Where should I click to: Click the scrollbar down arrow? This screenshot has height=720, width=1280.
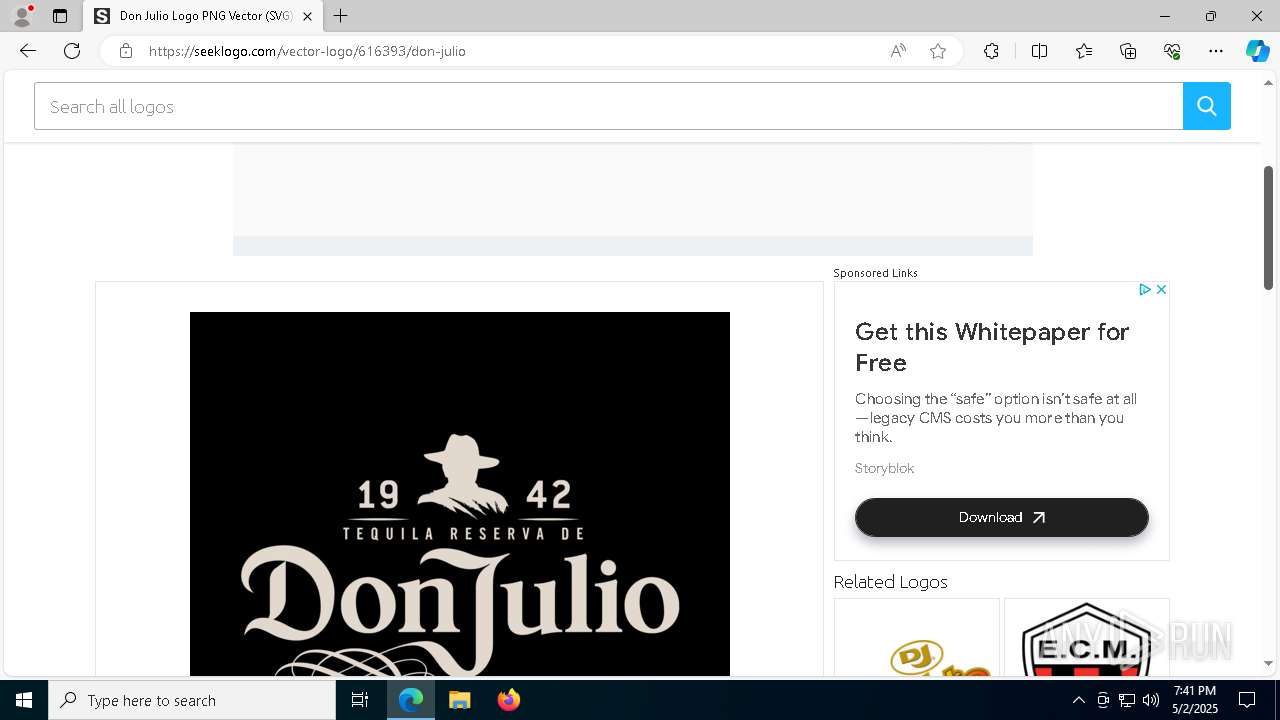[1268, 663]
